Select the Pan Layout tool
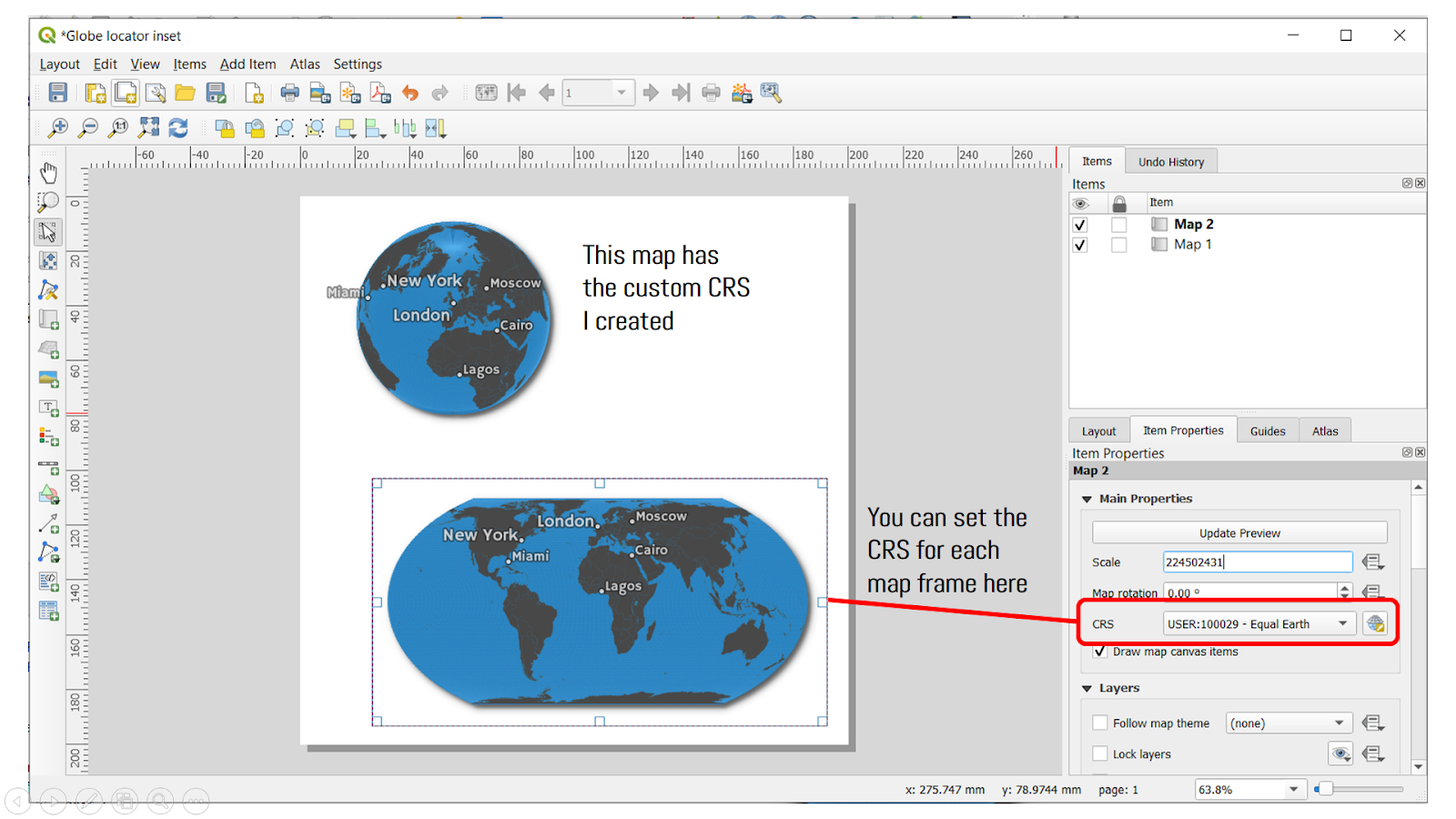 coord(48,171)
